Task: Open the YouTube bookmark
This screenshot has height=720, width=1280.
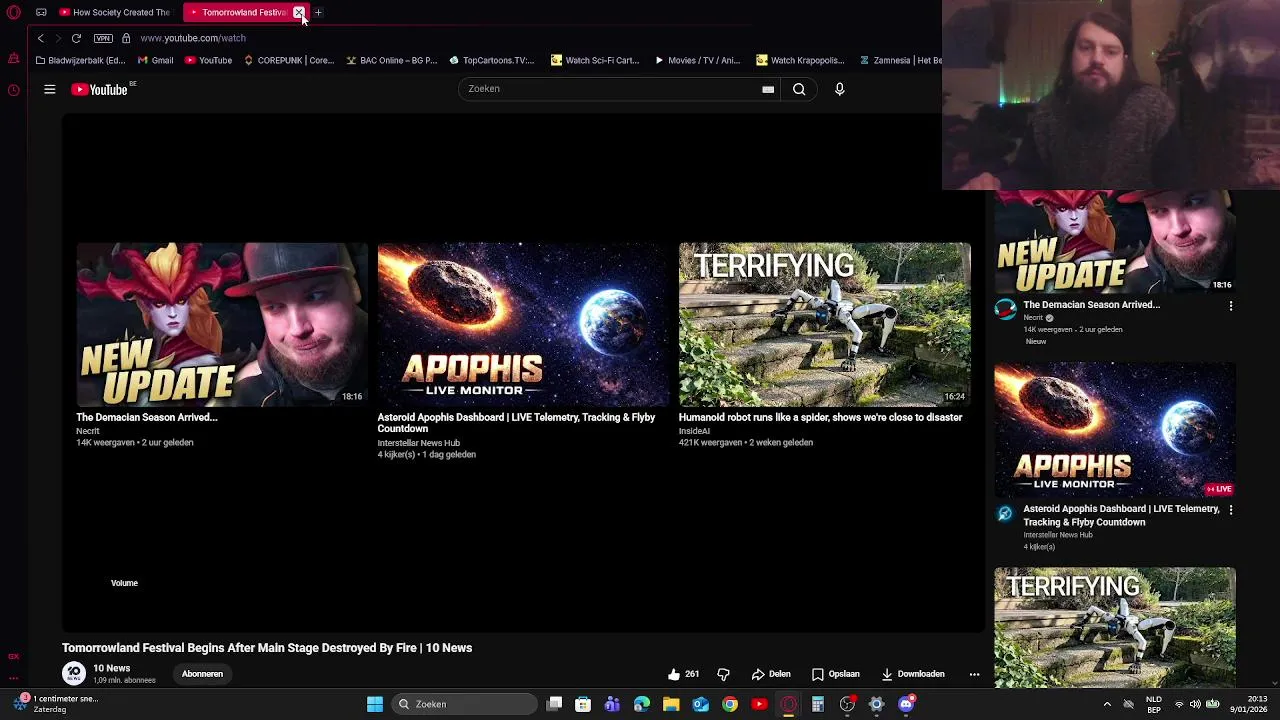Action: coord(209,60)
